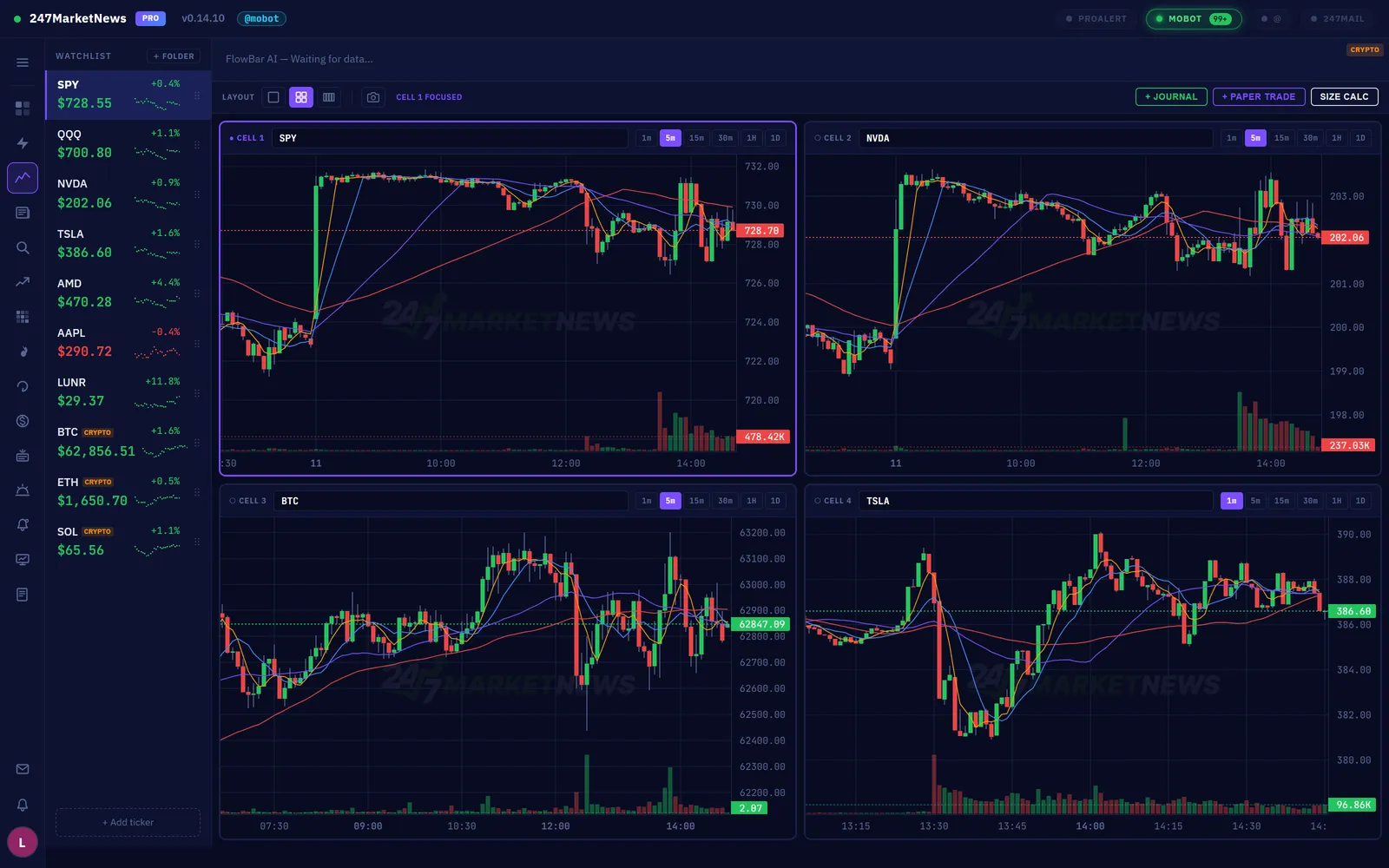The image size is (1389, 868).
Task: Grab the drag handle on AAPL row
Action: pos(197,344)
